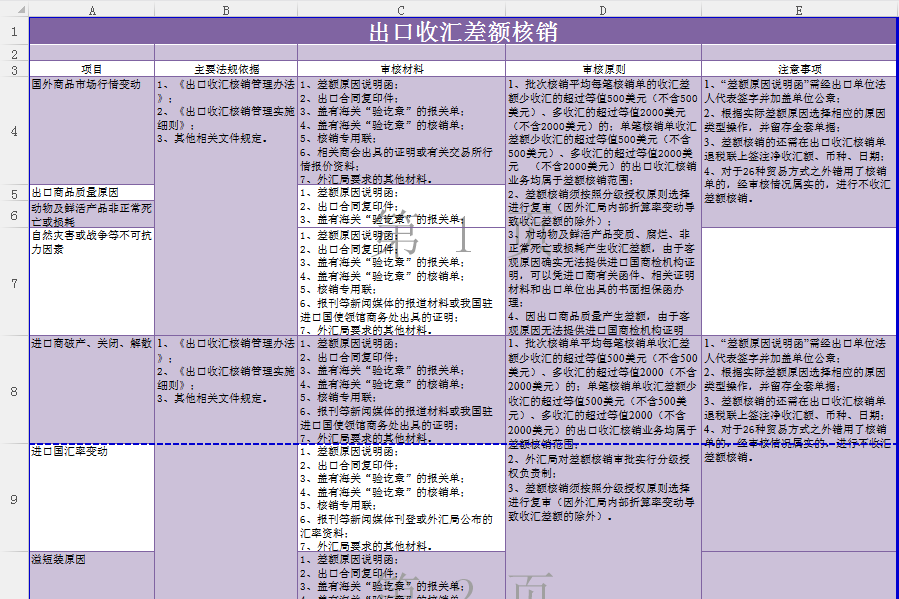Click the cell 出口商品质量原因

92,192
